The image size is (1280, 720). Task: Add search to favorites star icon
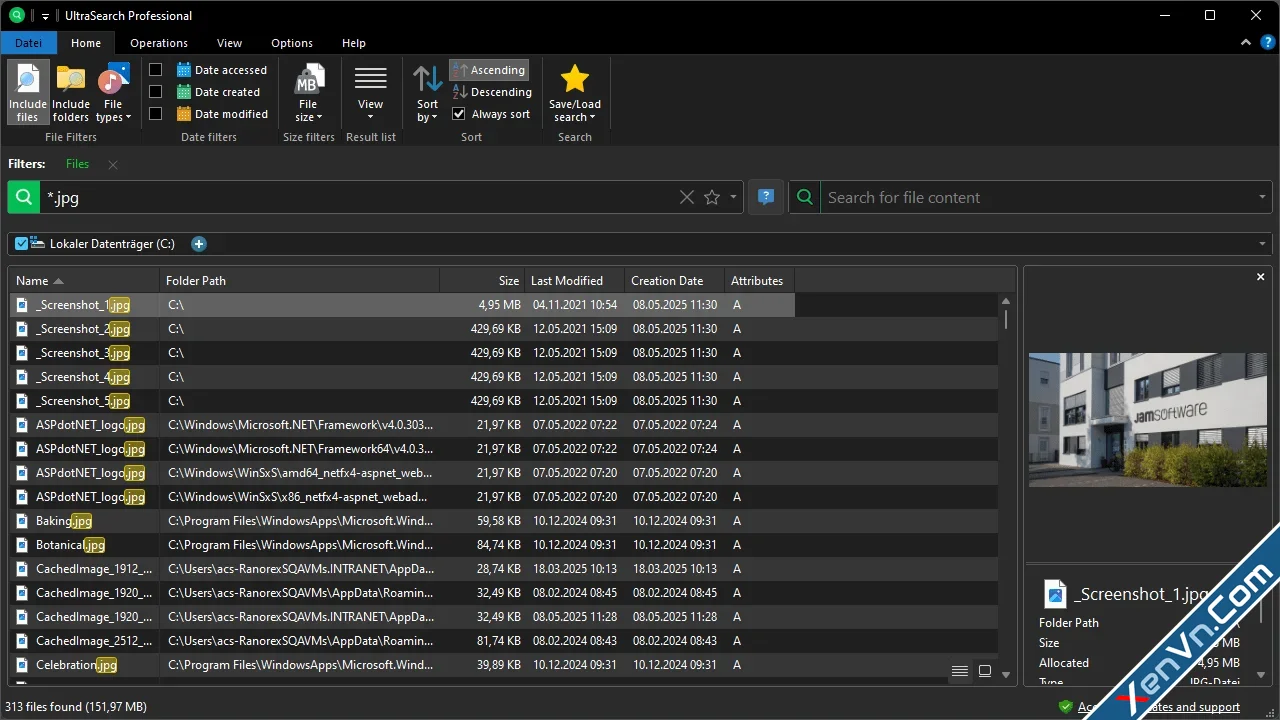tap(712, 197)
